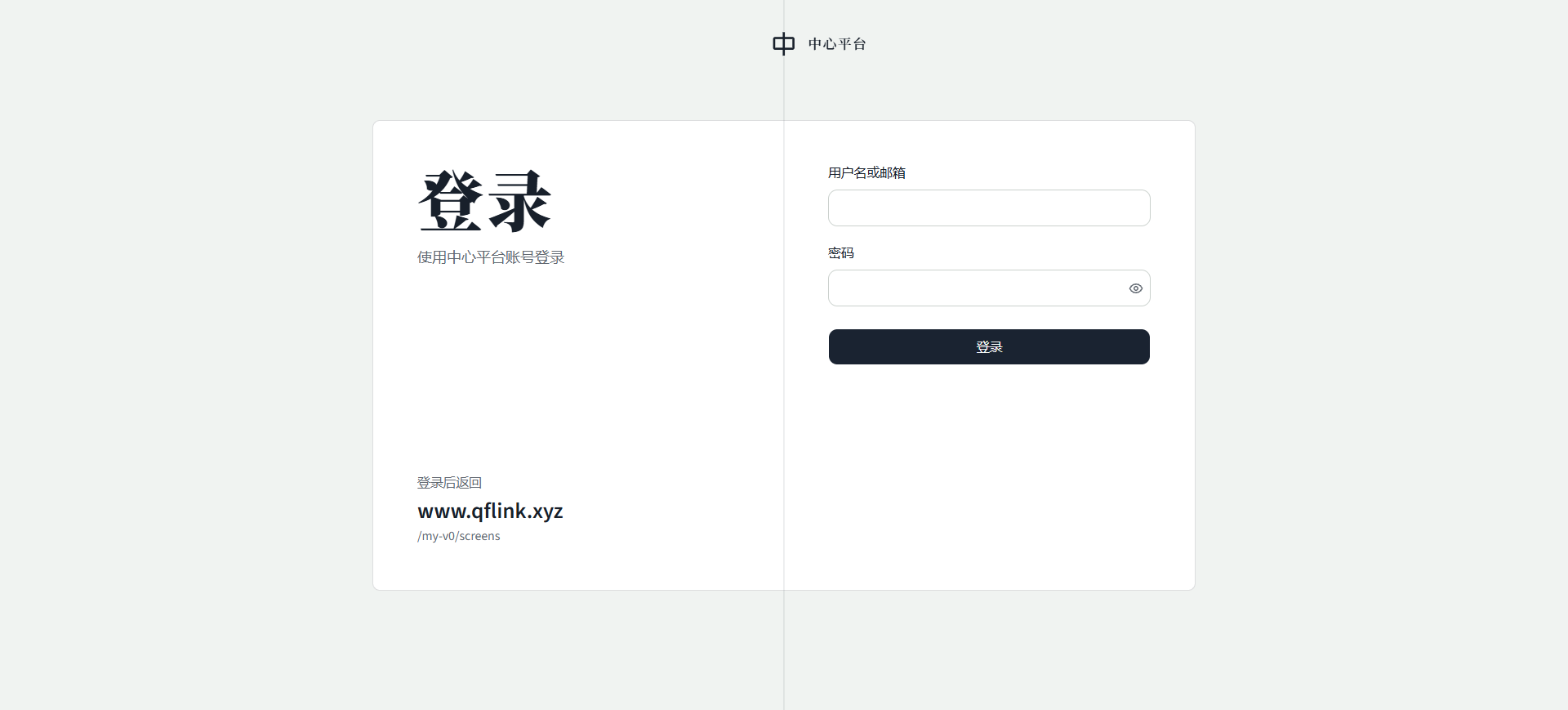
Task: Click the 登录后返回 label
Action: 449,483
